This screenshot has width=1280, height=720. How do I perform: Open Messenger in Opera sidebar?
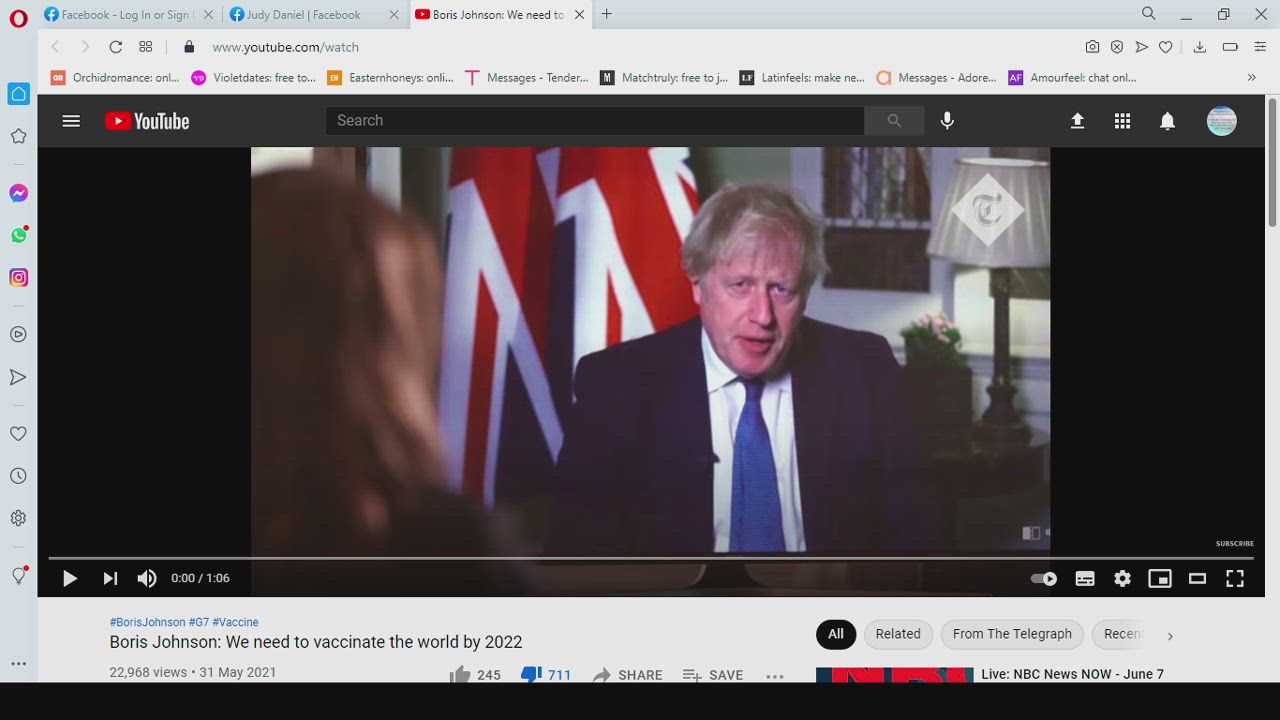[18, 193]
